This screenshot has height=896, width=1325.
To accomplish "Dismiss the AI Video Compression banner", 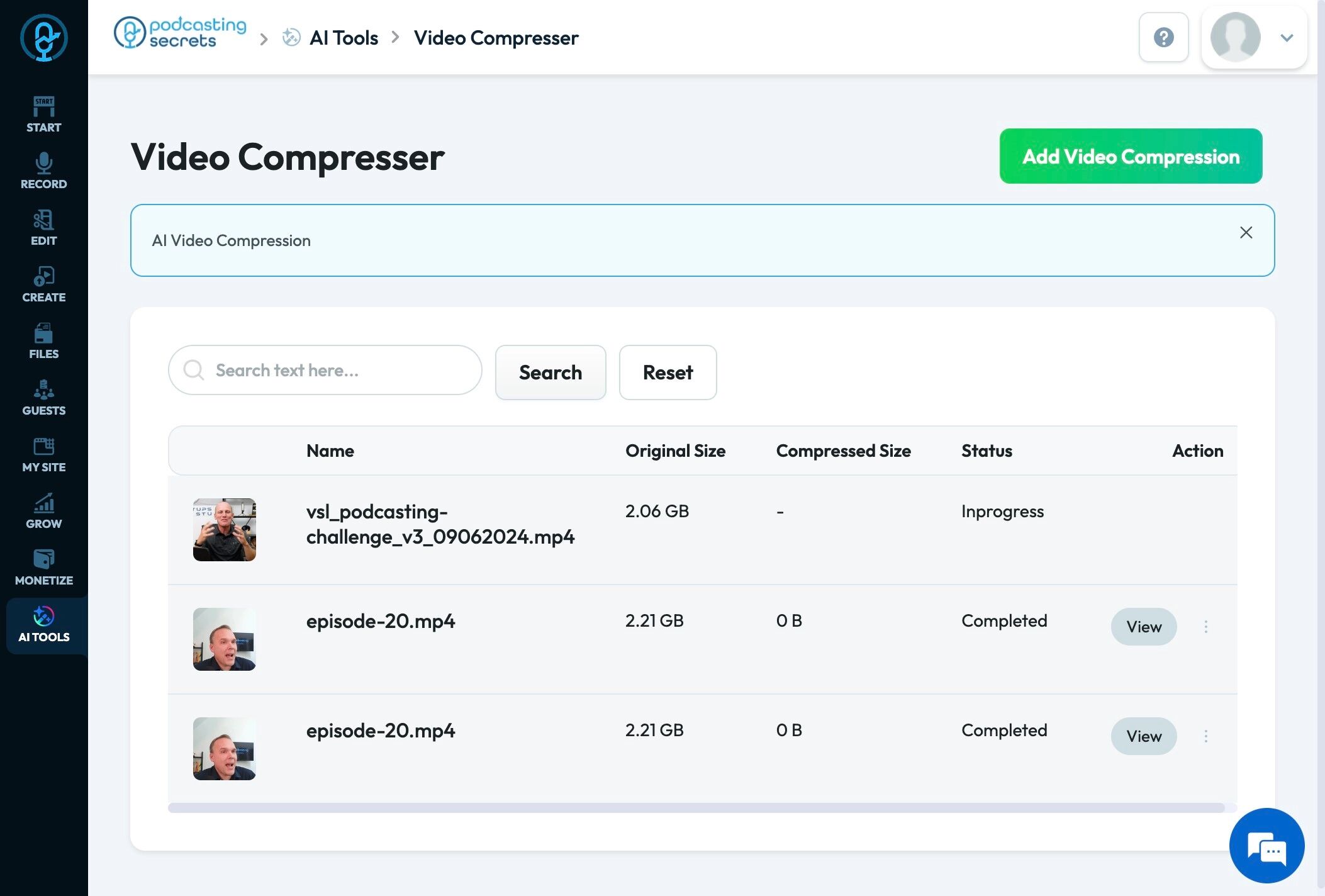I will point(1246,232).
